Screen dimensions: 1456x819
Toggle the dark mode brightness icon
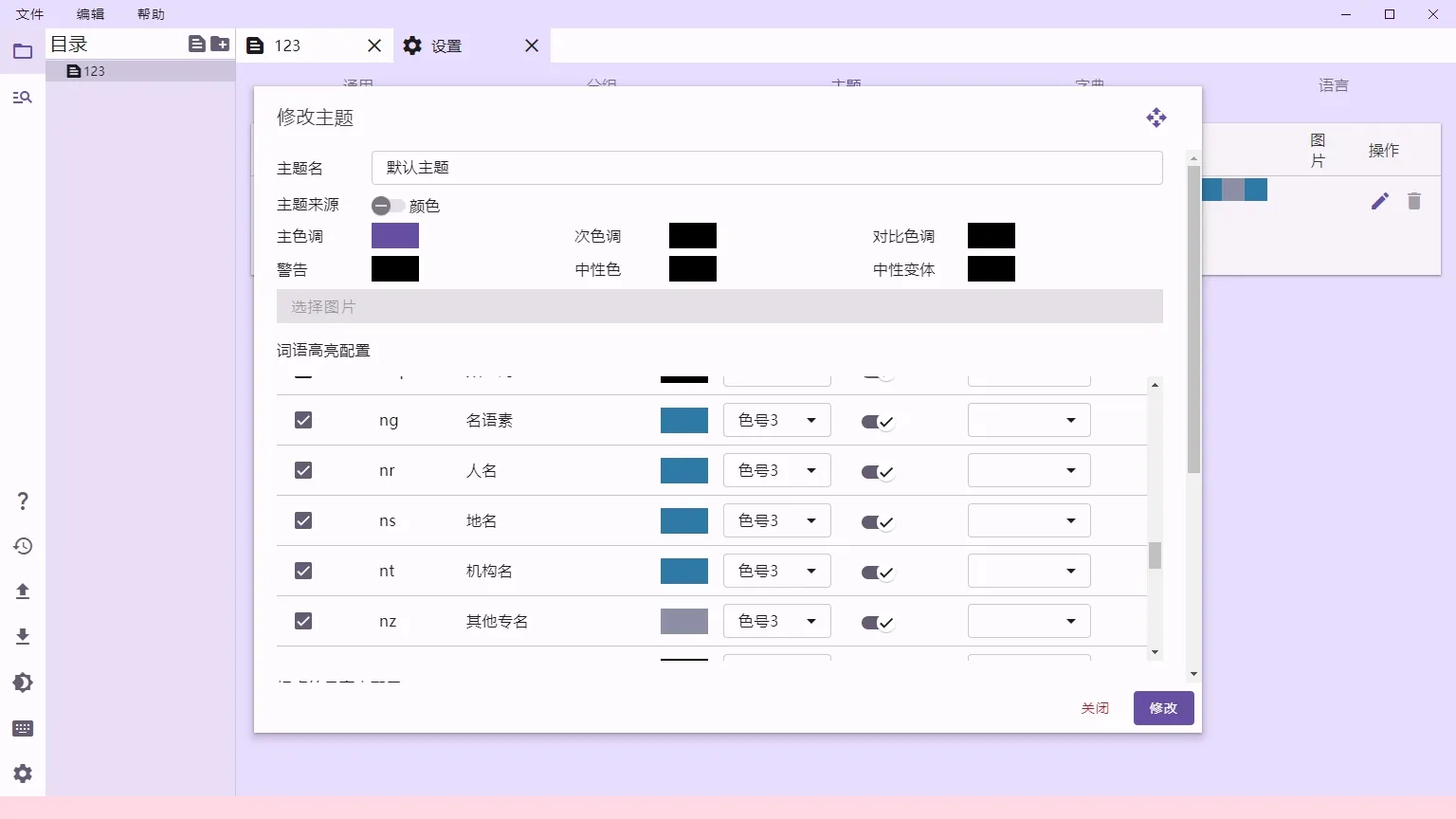pos(23,682)
